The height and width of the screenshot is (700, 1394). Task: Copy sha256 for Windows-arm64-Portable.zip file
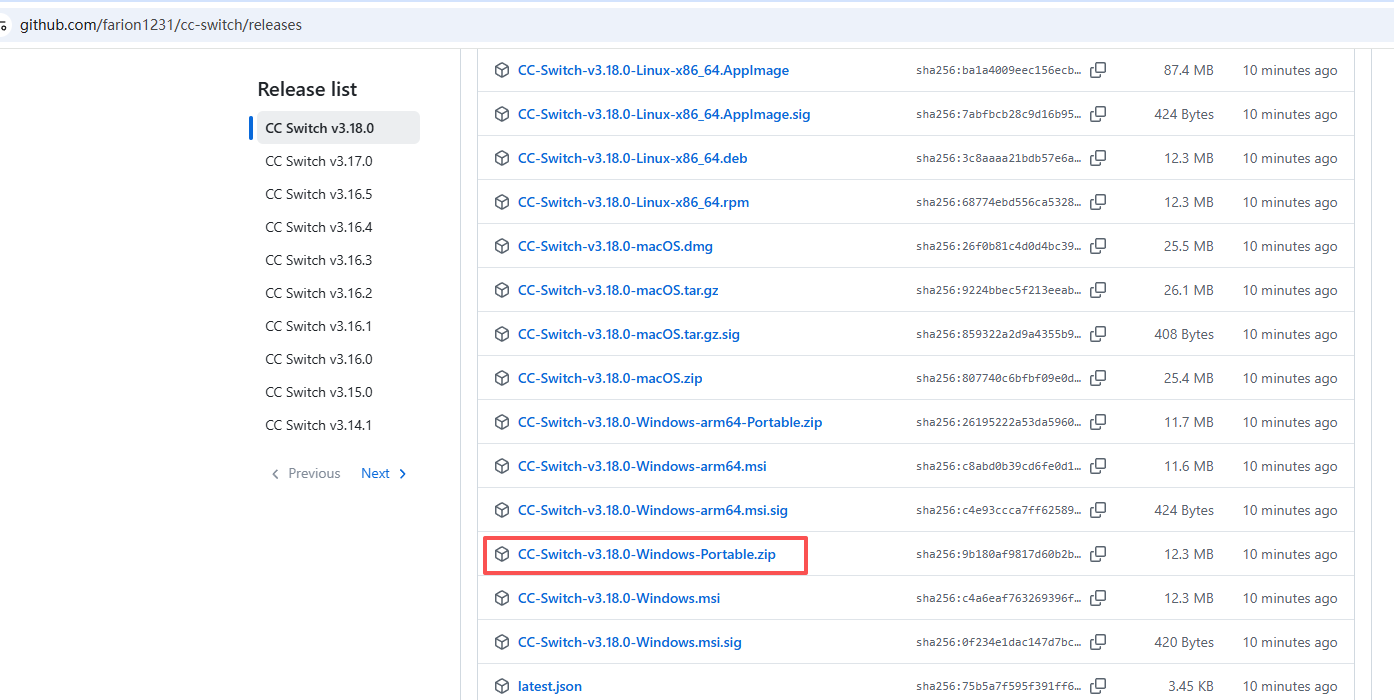tap(1098, 422)
